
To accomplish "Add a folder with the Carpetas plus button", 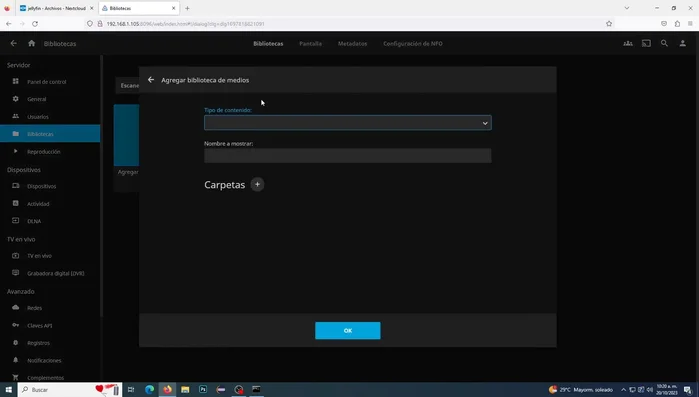I will pyautogui.click(x=257, y=184).
